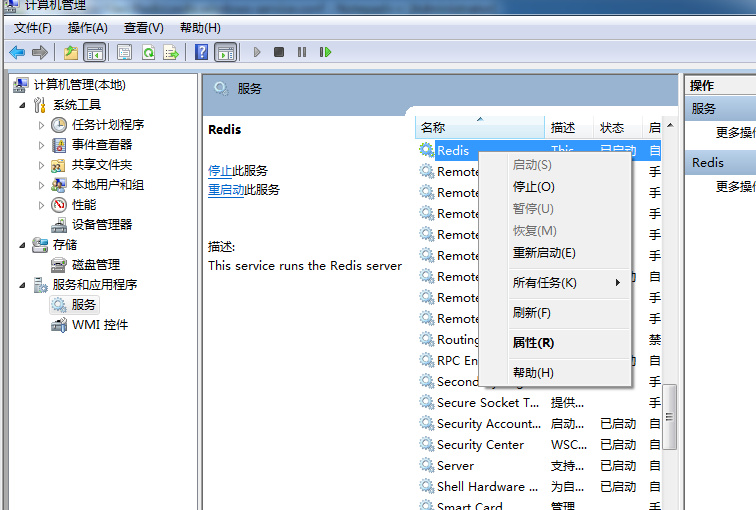This screenshot has height=510, width=756.
Task: Sort services by 状态 column header
Action: pos(618,128)
